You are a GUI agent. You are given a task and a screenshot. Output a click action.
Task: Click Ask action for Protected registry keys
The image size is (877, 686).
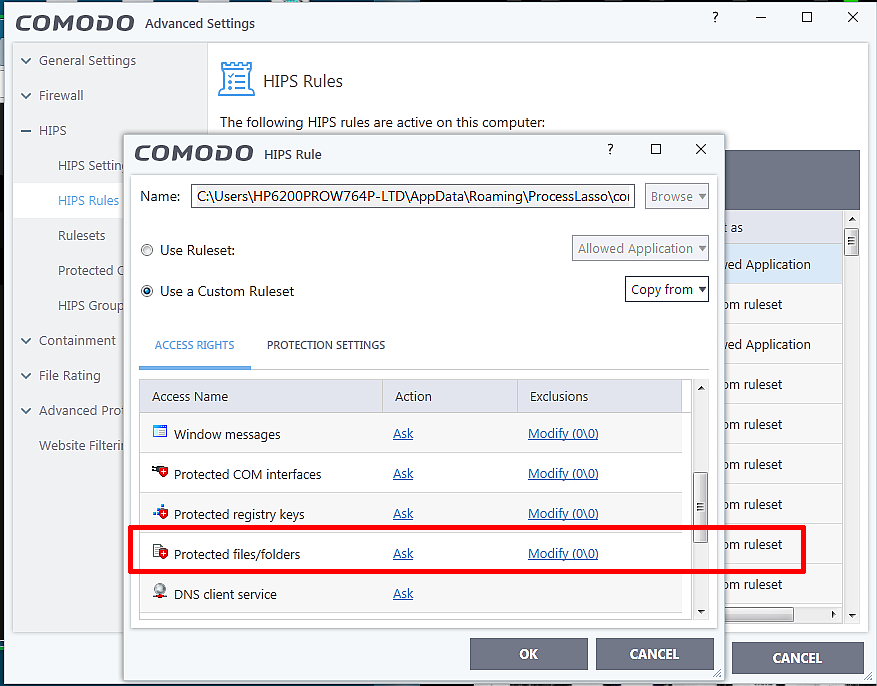(x=403, y=513)
